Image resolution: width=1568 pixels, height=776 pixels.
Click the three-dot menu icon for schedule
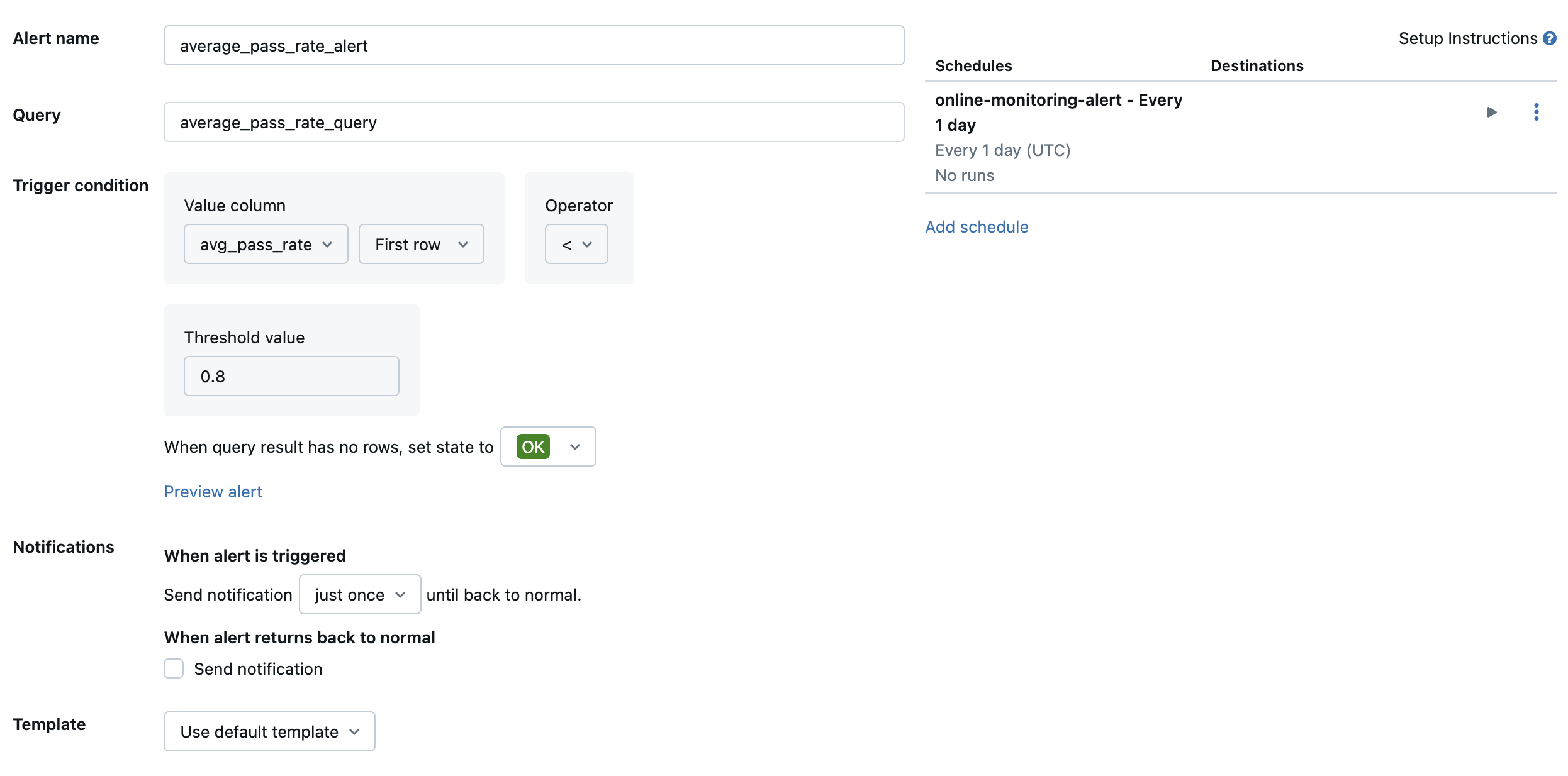pyautogui.click(x=1540, y=112)
